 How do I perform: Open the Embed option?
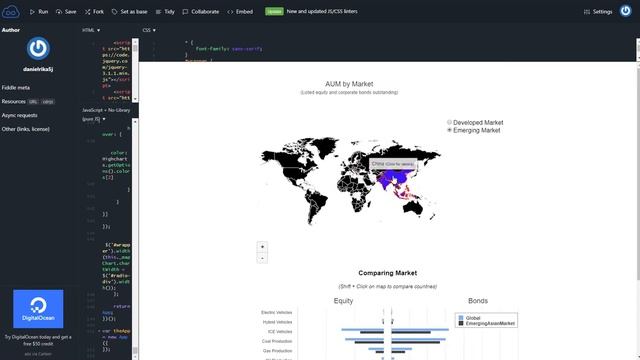point(240,12)
